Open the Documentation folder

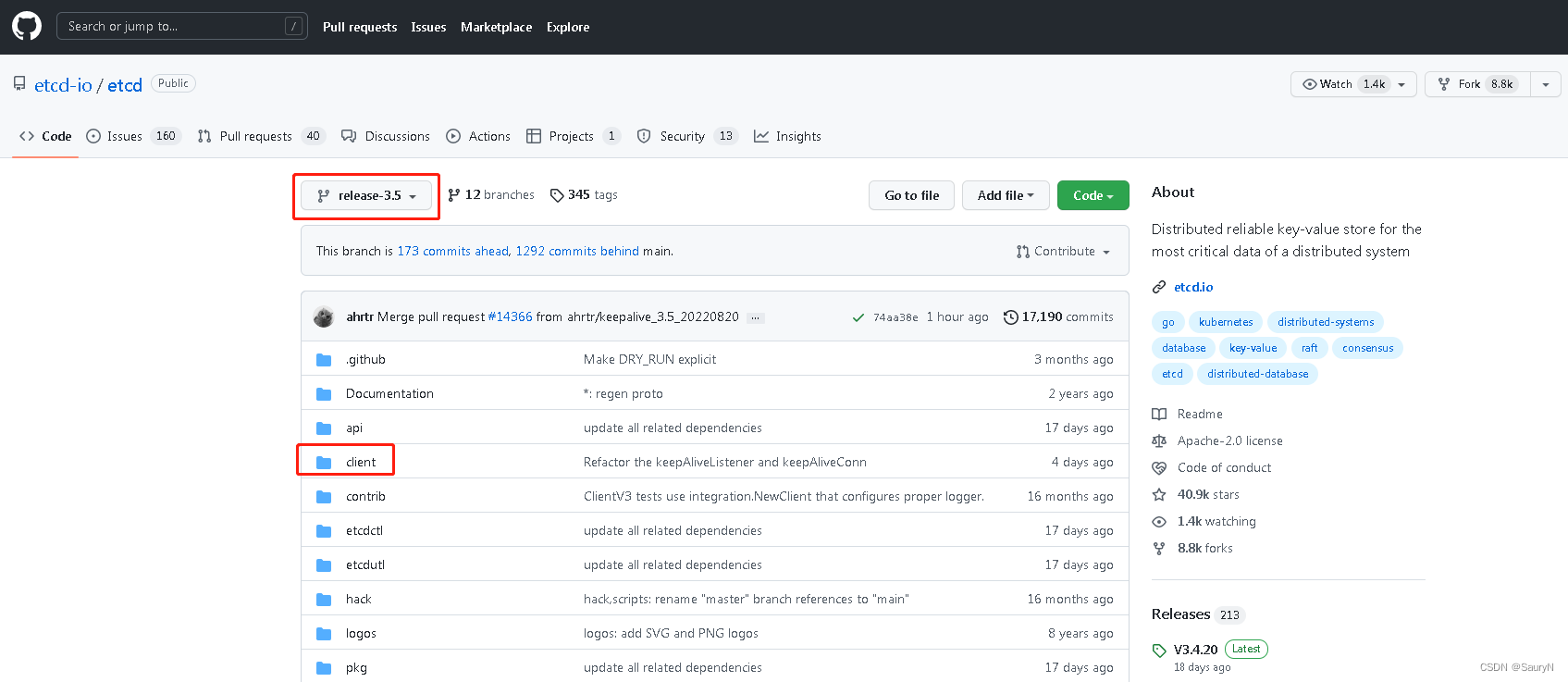389,394
